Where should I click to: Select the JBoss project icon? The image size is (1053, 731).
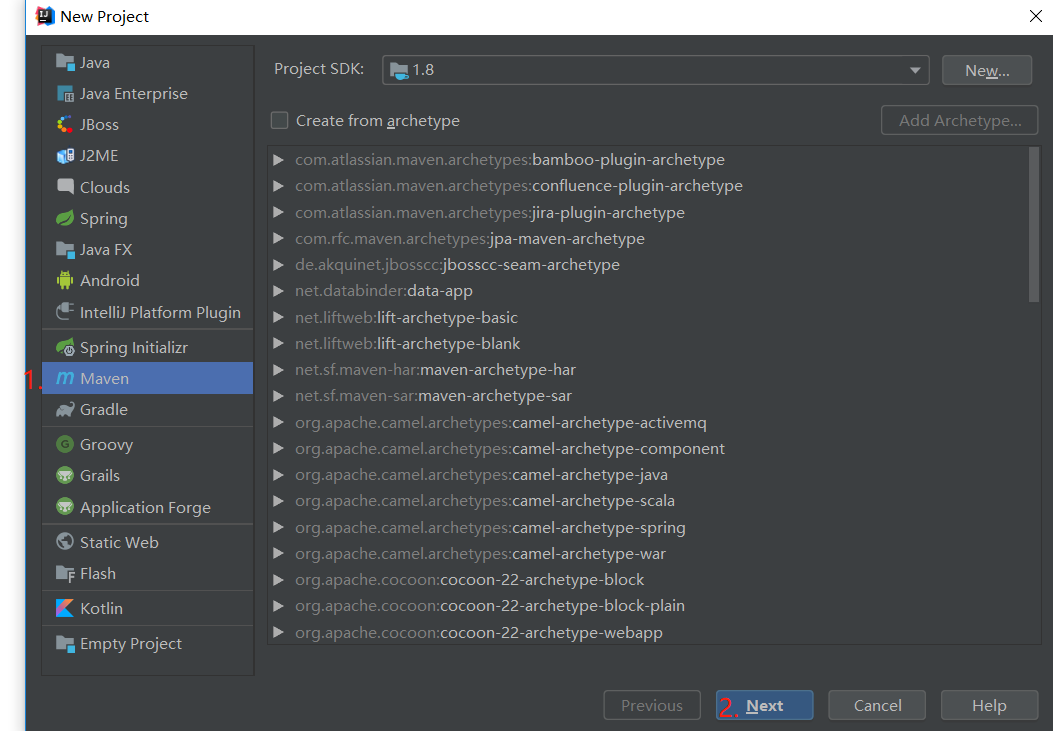65,125
